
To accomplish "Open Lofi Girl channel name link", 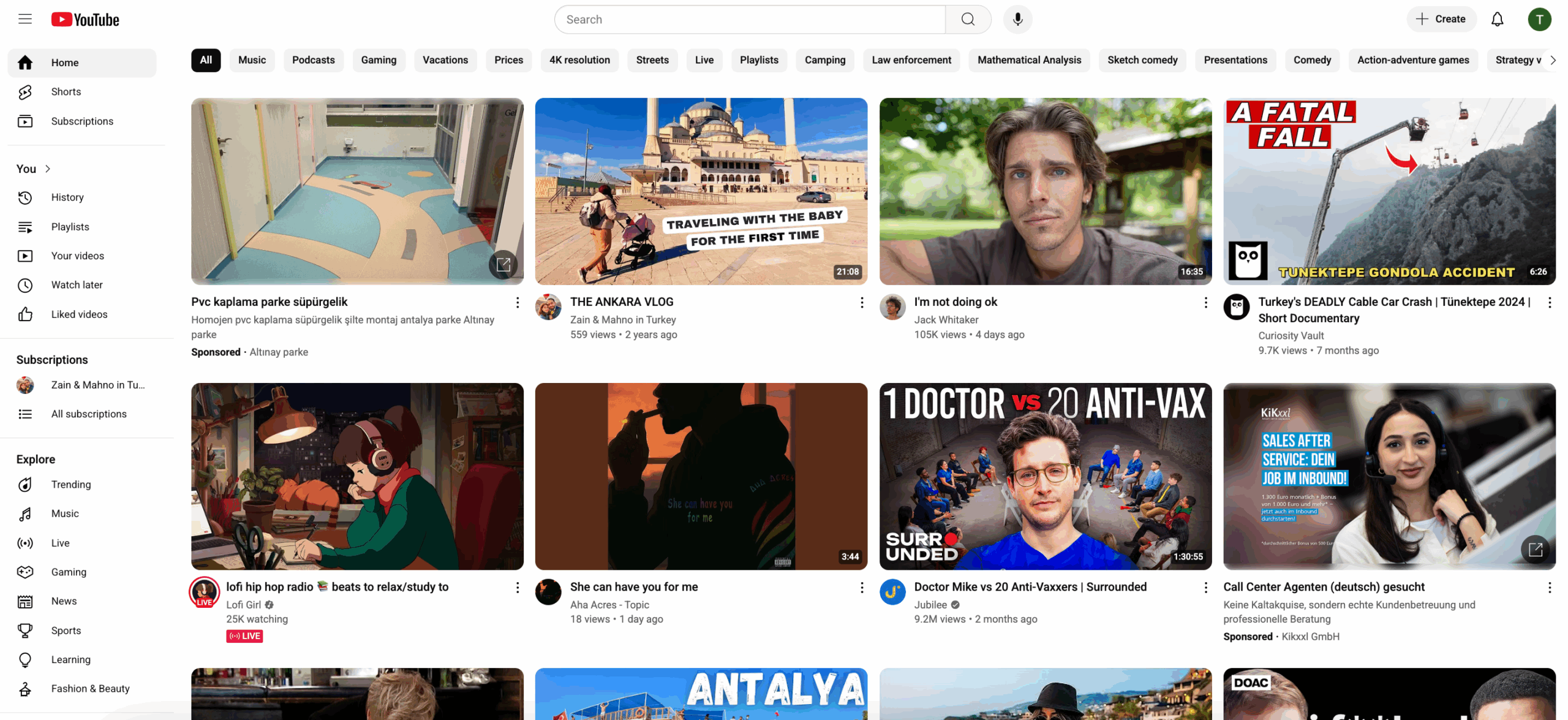I will tap(243, 605).
